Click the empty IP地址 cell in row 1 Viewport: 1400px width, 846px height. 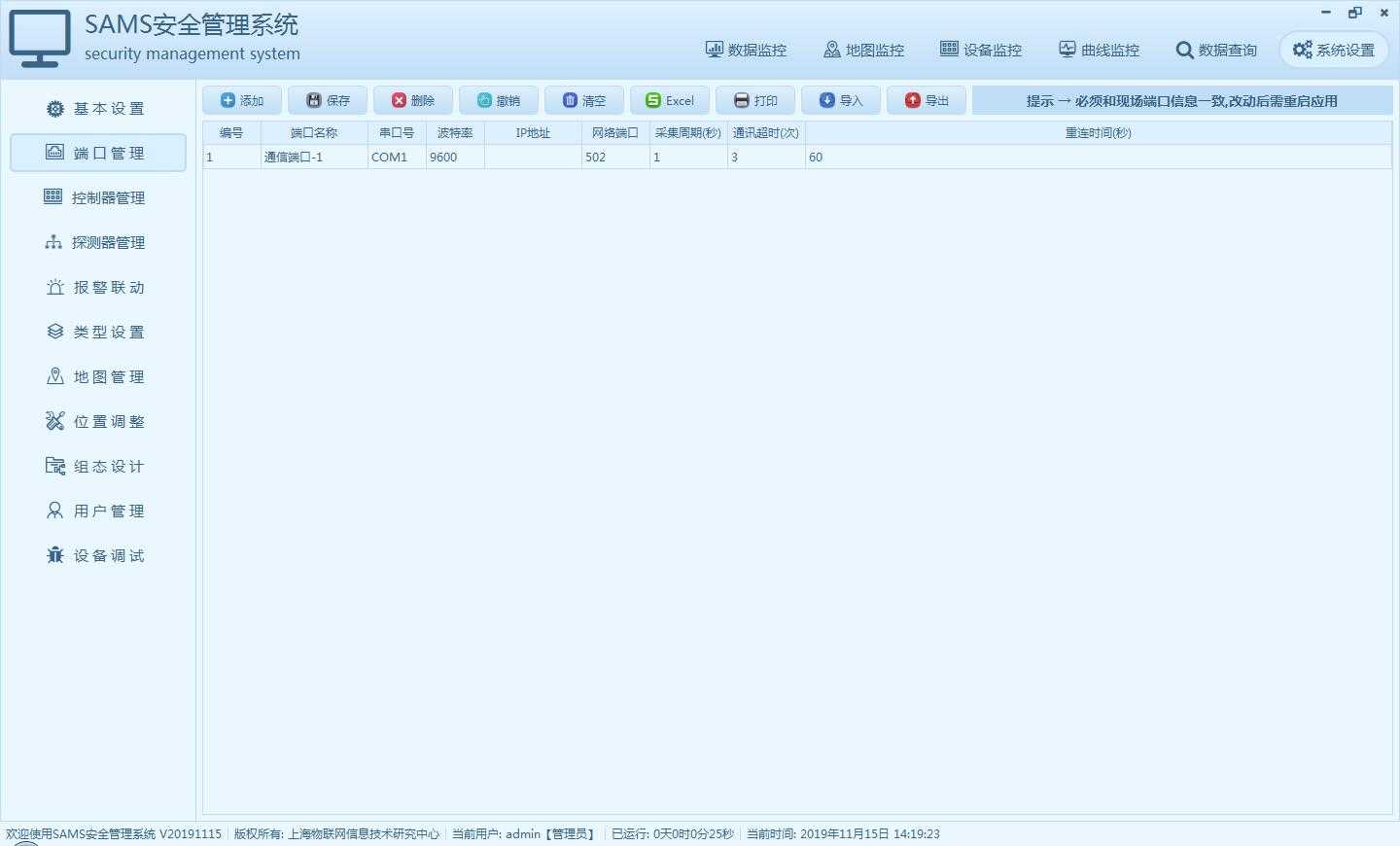[533, 157]
